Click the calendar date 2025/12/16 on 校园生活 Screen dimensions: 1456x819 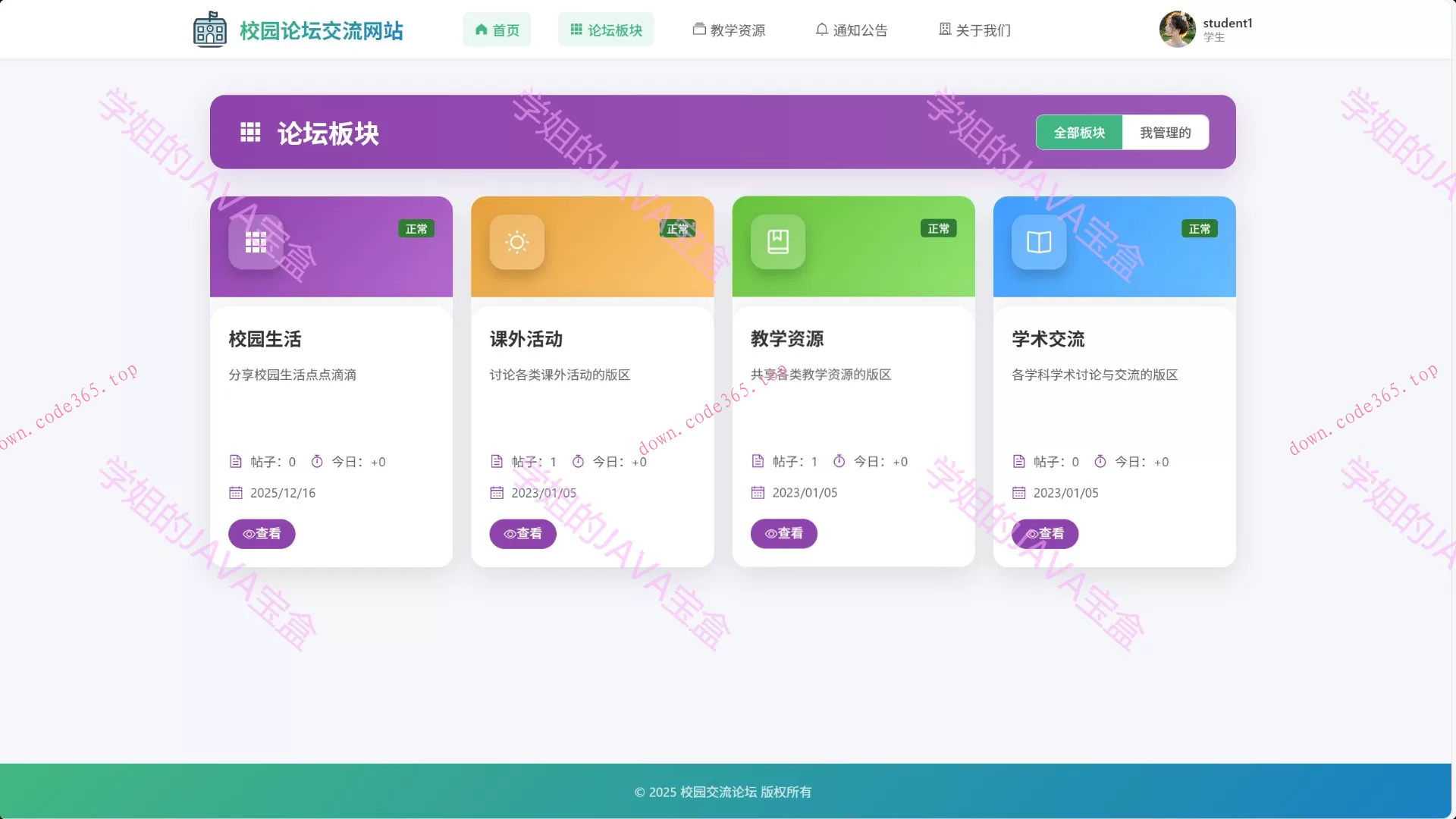click(x=282, y=492)
